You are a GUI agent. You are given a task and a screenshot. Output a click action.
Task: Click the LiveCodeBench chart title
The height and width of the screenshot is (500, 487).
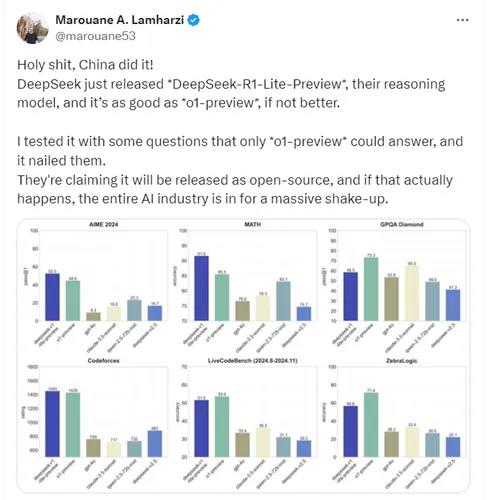click(252, 360)
